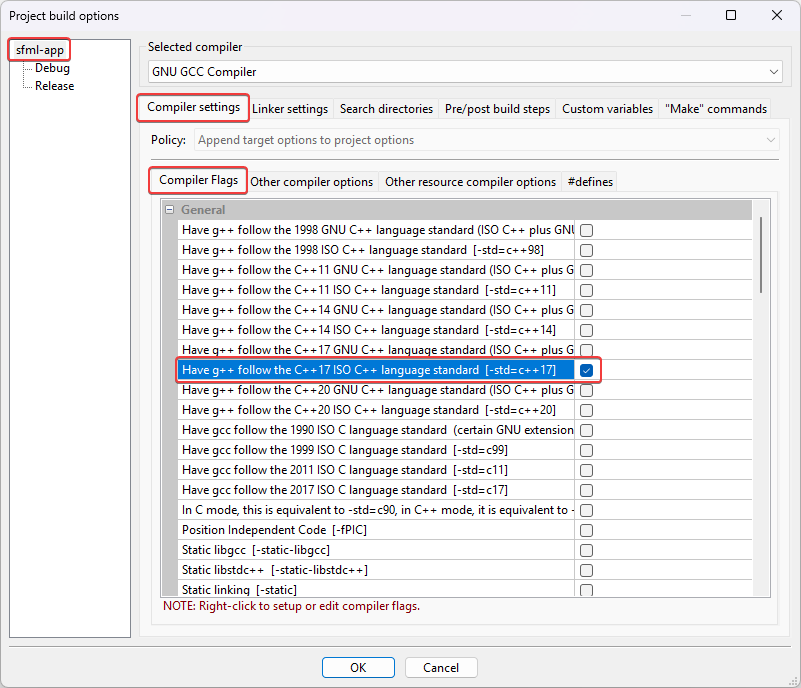The width and height of the screenshot is (801, 688).
Task: Switch to the #defines tab
Action: [x=589, y=181]
